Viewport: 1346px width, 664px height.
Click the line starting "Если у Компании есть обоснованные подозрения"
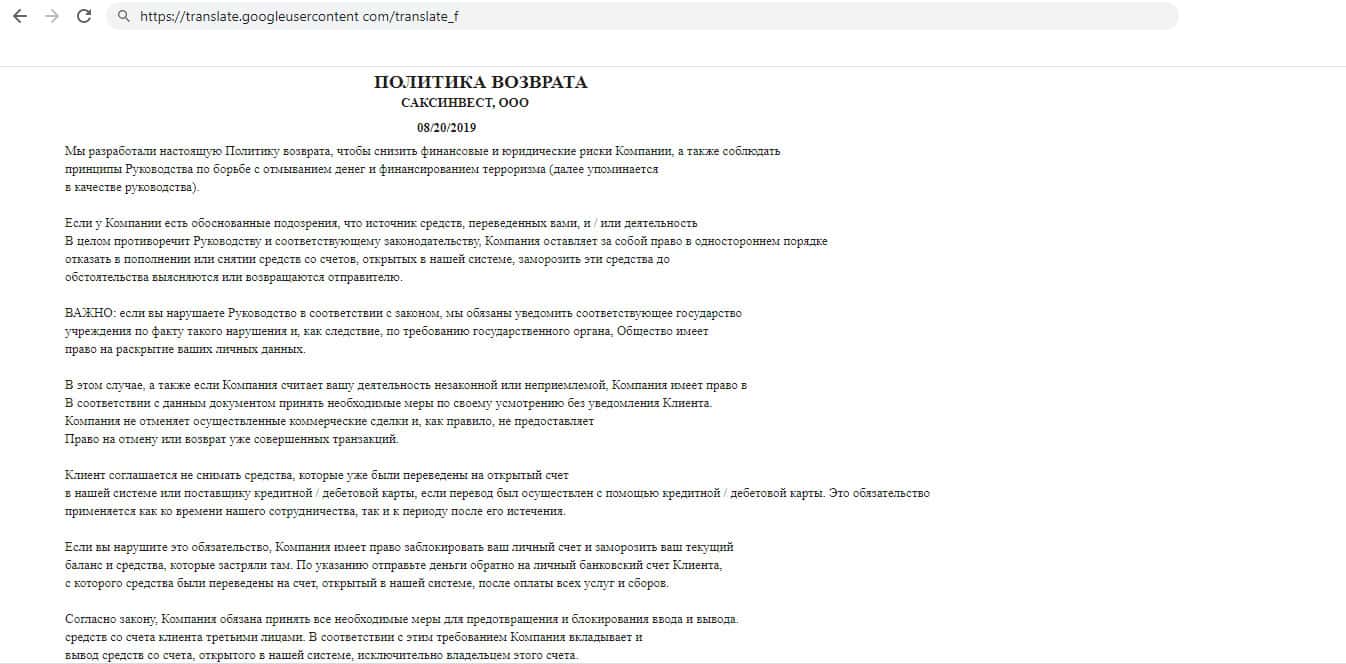[x=381, y=223]
